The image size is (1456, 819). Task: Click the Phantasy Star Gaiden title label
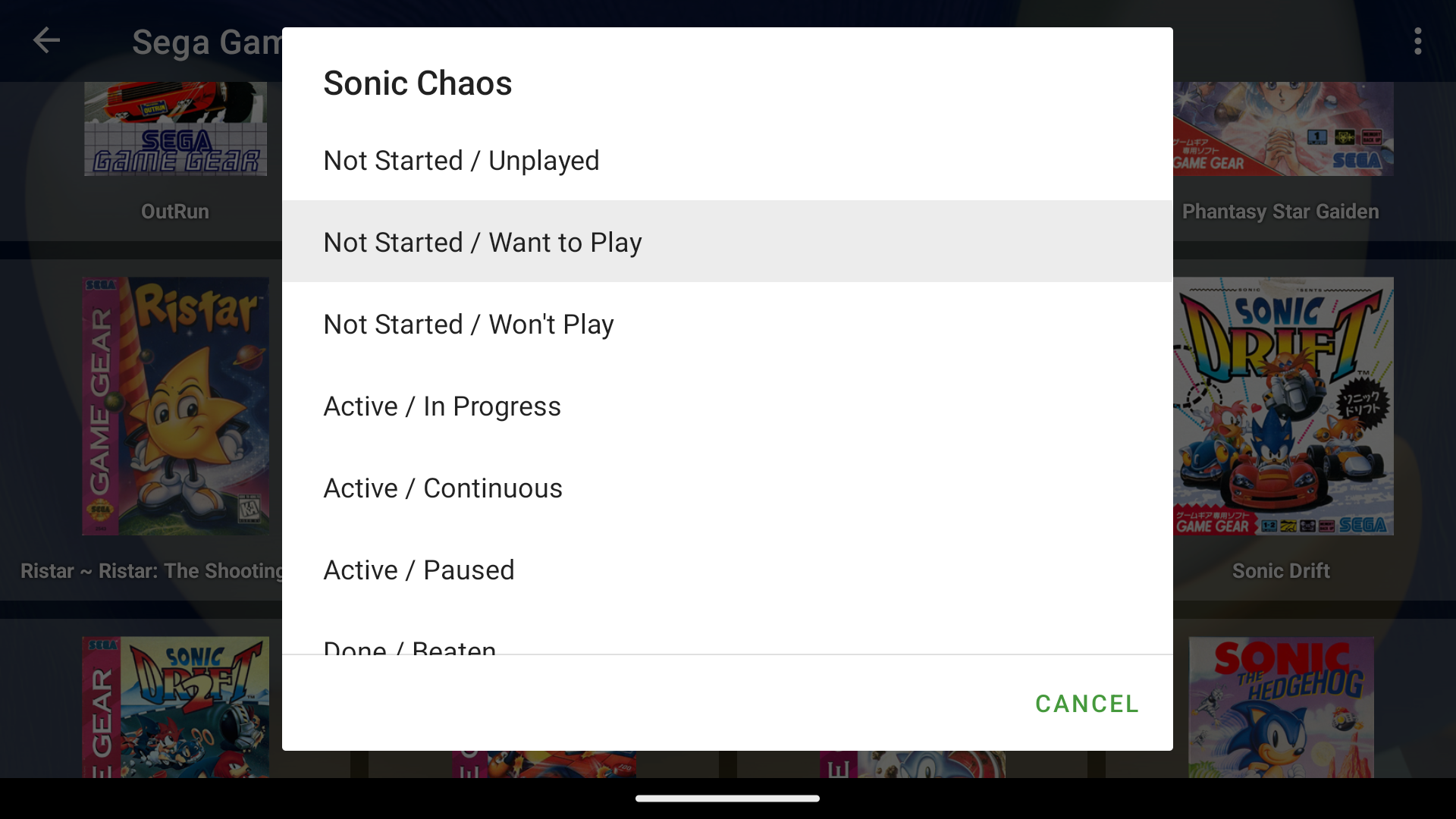pos(1281,212)
